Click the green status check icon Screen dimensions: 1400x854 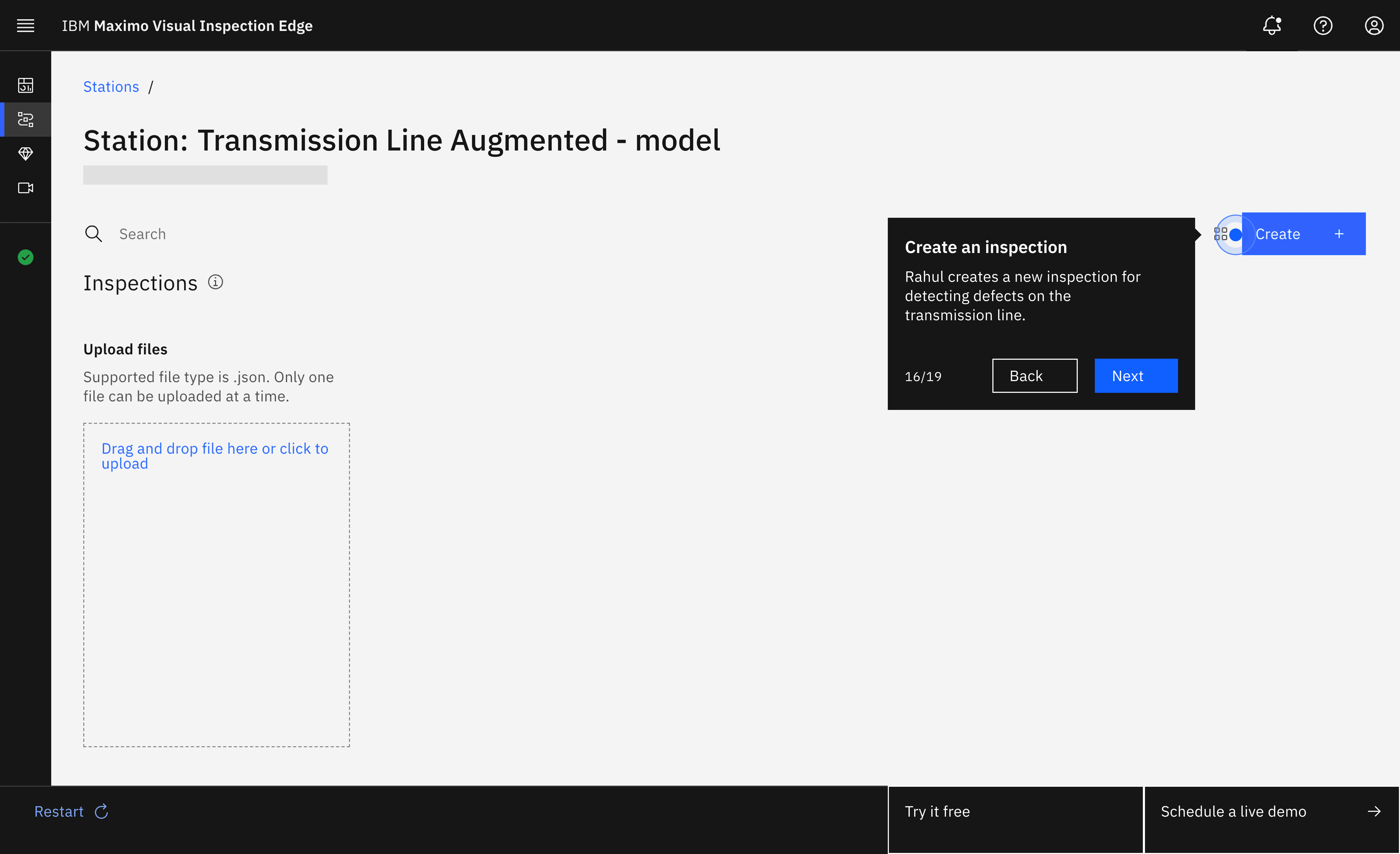26,258
